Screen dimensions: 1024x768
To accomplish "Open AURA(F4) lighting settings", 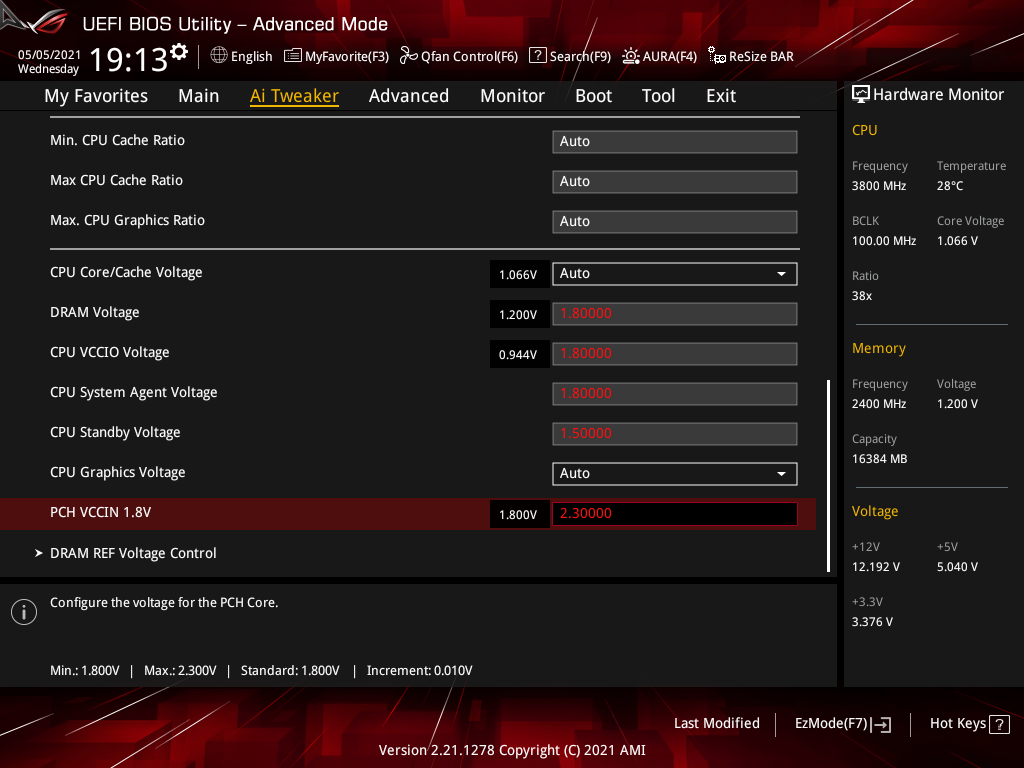I will [x=631, y=56].
